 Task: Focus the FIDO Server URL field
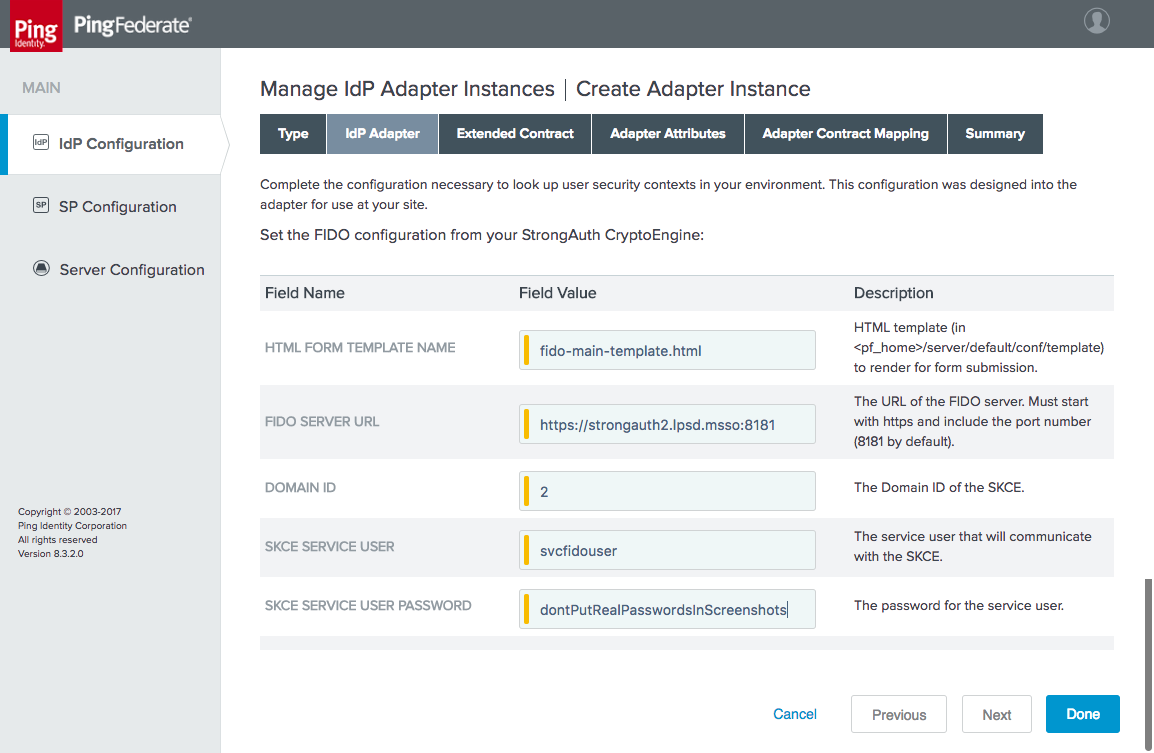click(x=667, y=424)
